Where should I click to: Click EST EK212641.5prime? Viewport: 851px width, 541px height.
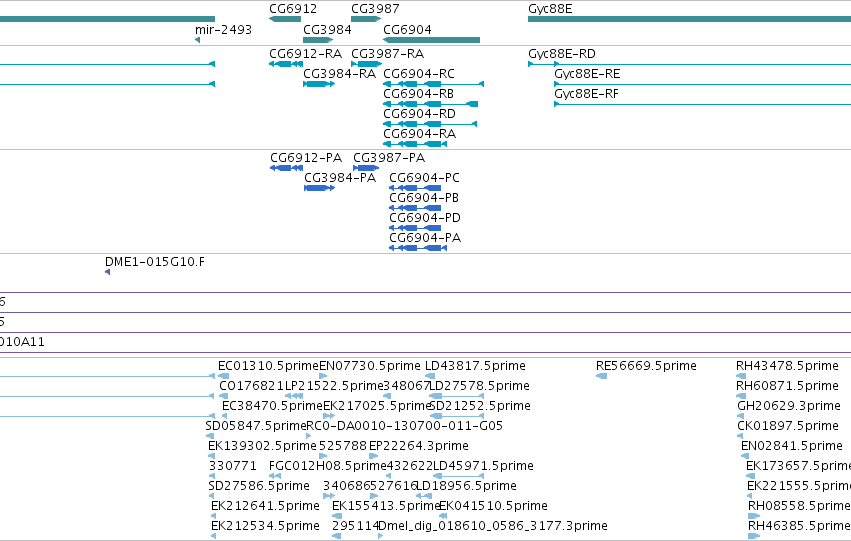265,507
